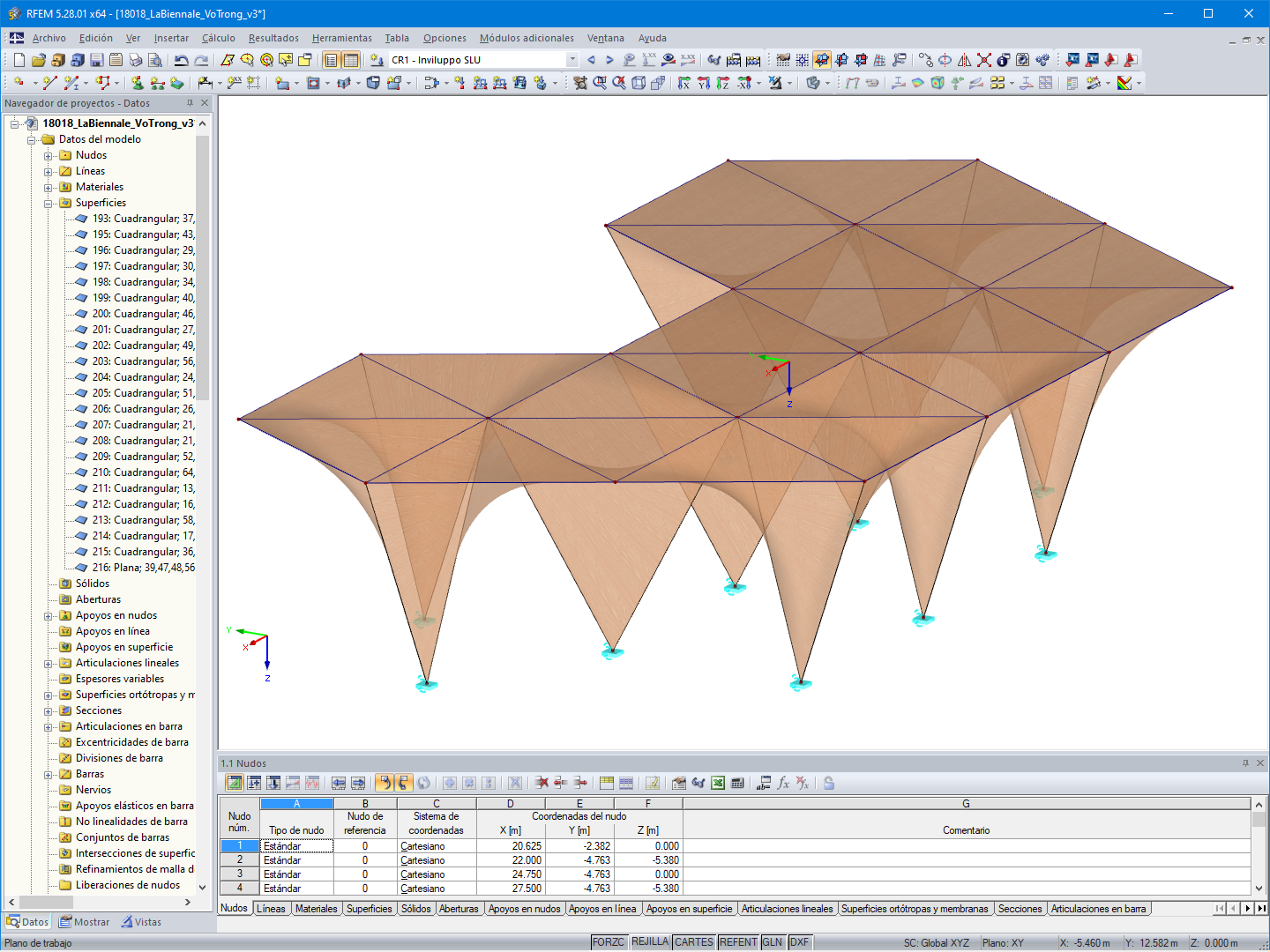Collapse the Superficies tree branch
The height and width of the screenshot is (952, 1270).
(50, 203)
